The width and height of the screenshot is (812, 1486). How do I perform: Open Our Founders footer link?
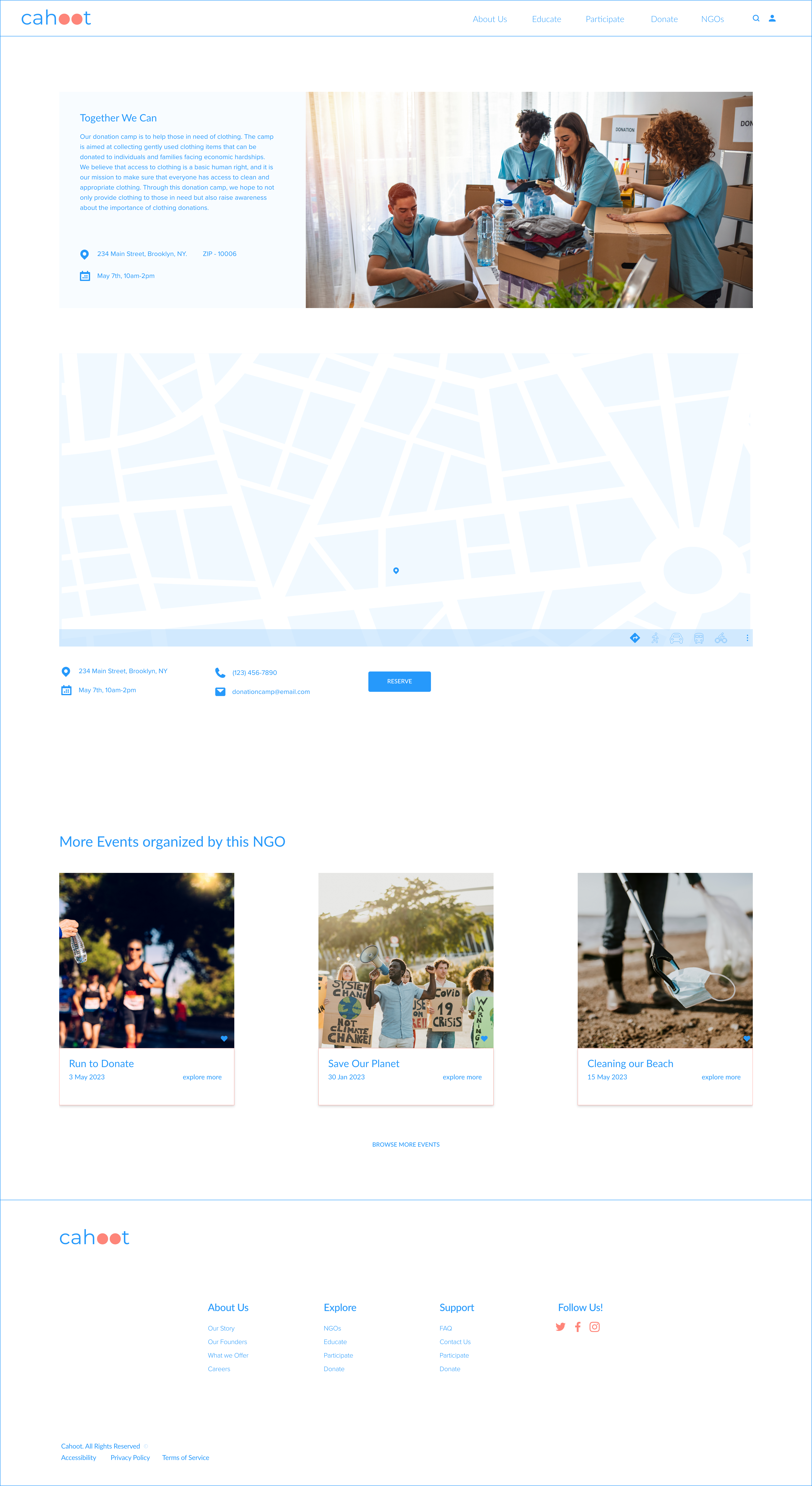click(x=227, y=1342)
